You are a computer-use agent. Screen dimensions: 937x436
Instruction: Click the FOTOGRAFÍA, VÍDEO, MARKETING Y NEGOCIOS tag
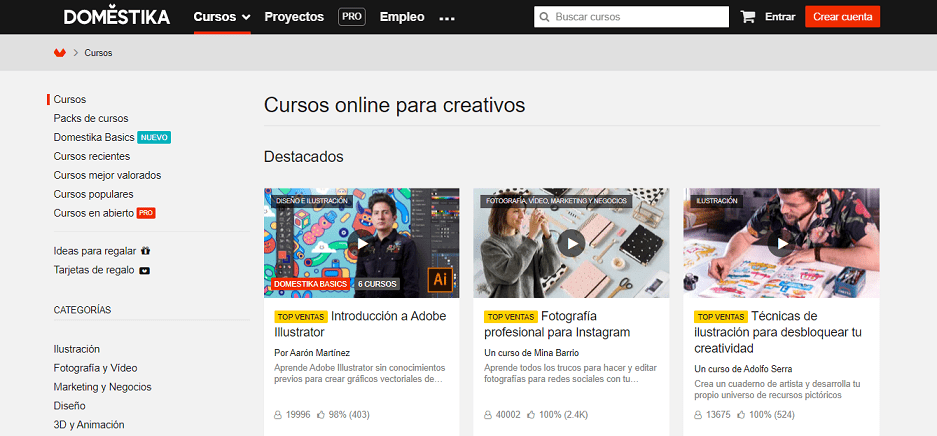click(x=556, y=201)
